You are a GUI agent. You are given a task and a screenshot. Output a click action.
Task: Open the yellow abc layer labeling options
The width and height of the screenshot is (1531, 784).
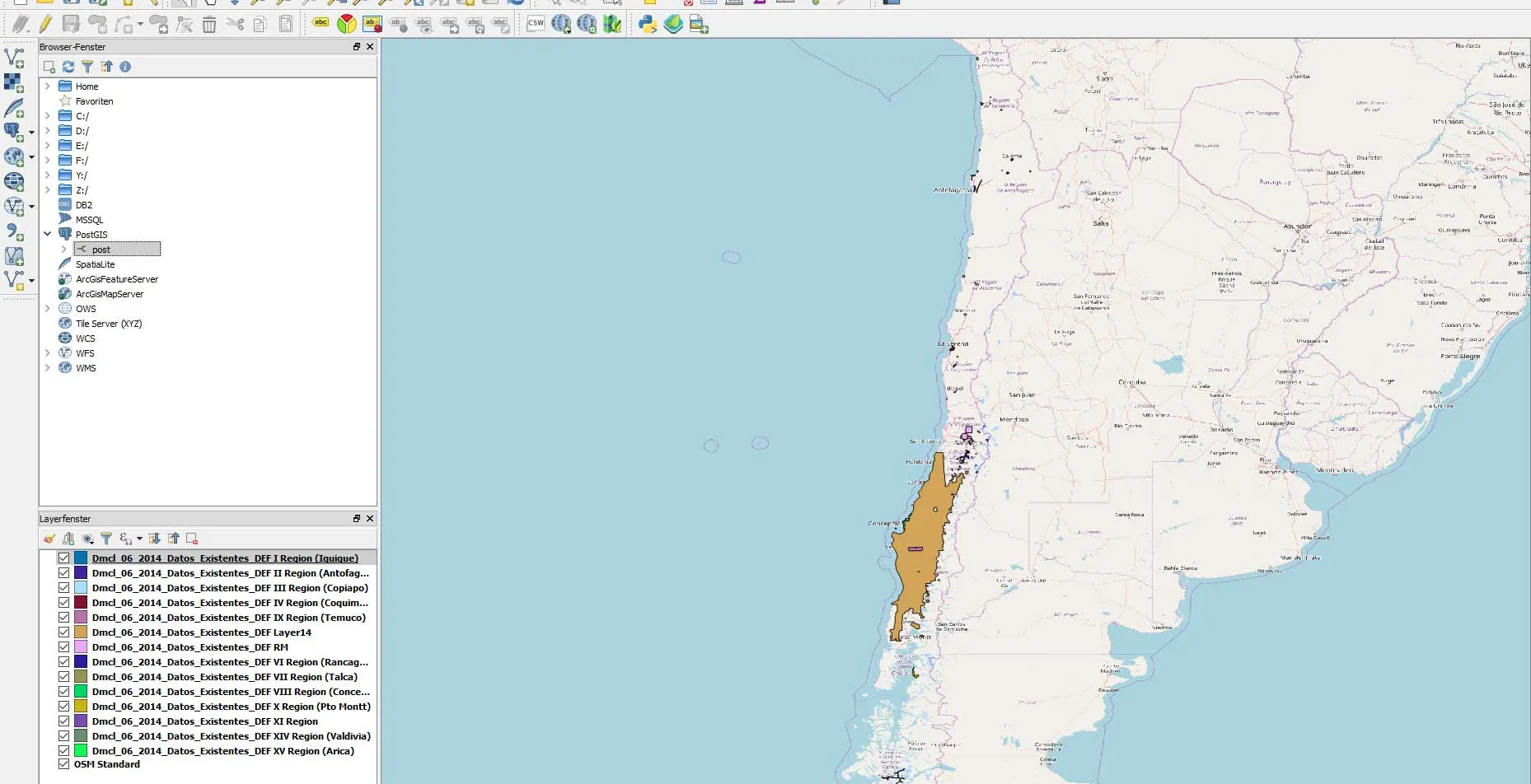coord(321,24)
